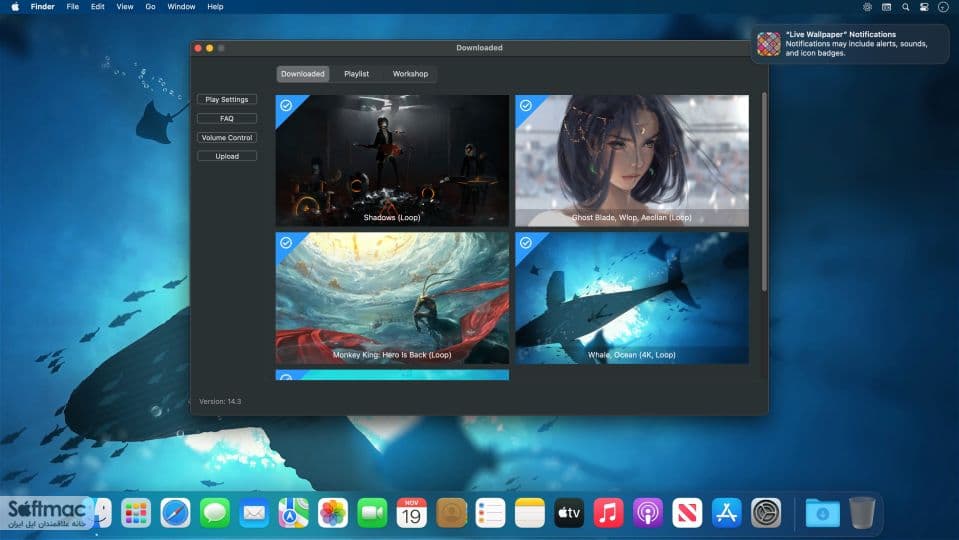Toggle checkmark on Ghost Blade wallpaper
Screen dimensions: 959x540
(x=525, y=105)
